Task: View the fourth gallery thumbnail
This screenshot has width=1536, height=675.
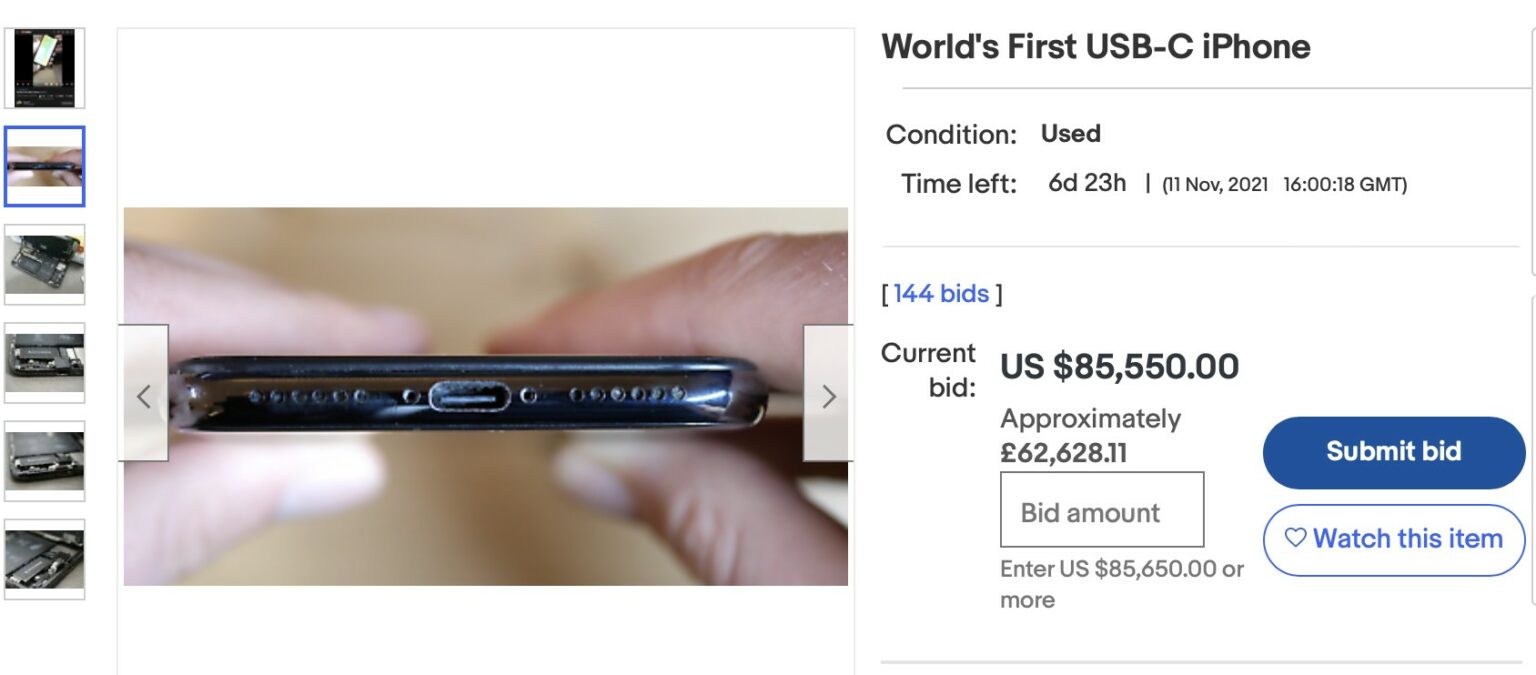Action: click(x=45, y=362)
